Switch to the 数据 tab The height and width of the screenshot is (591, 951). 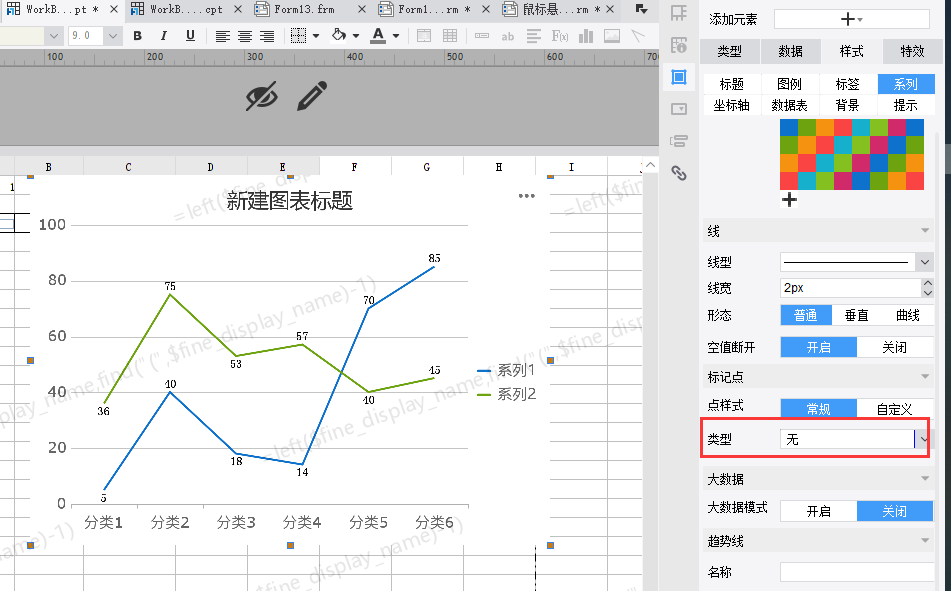point(790,52)
